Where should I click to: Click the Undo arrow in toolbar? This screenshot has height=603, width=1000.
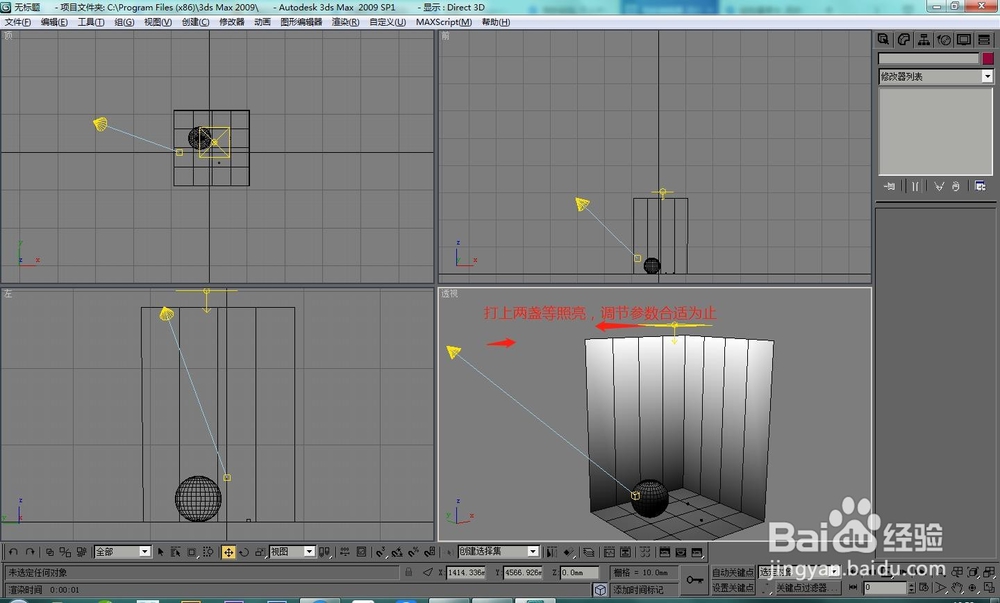tap(13, 552)
